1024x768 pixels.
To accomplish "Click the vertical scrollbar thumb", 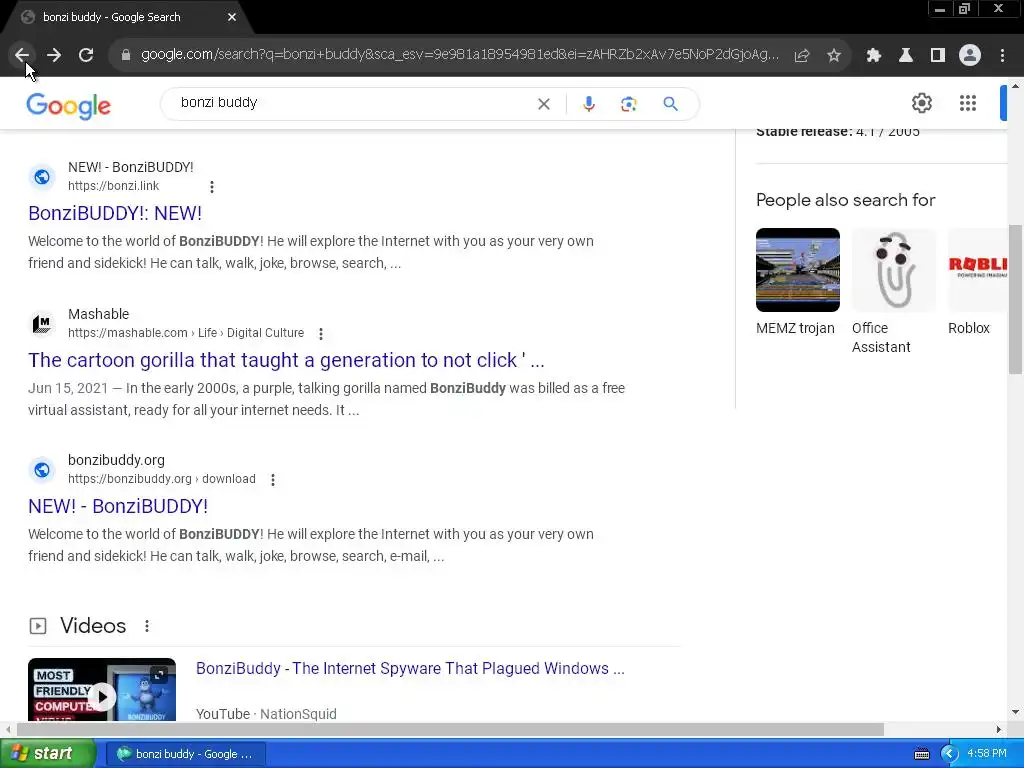I will pos(1016,299).
